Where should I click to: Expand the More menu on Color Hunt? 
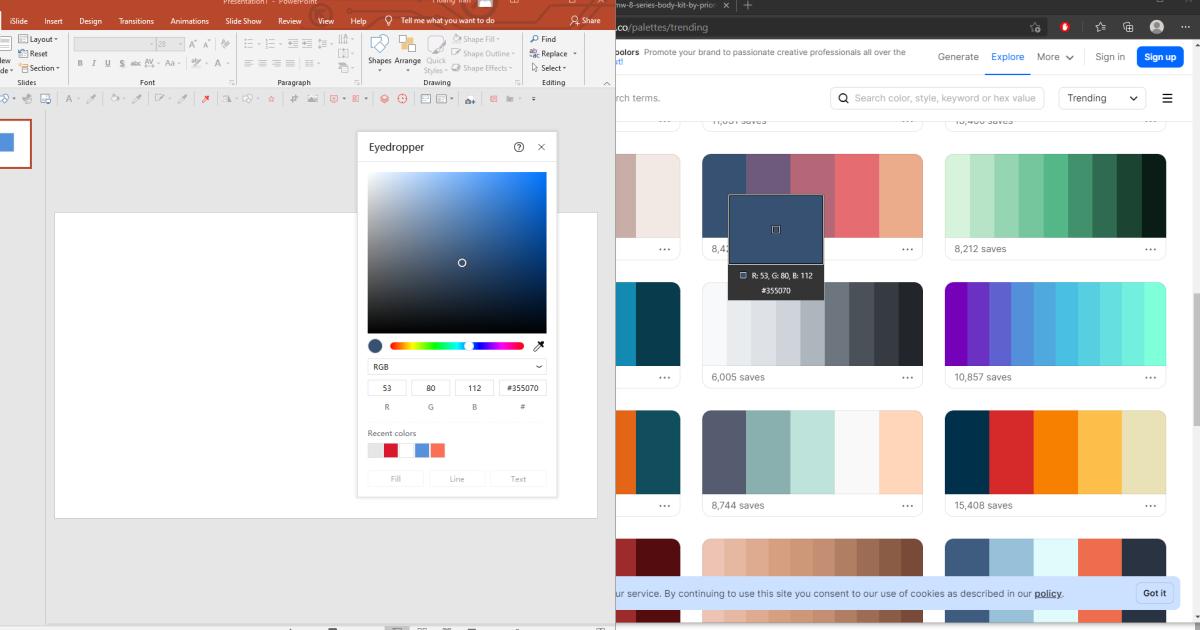[x=1054, y=57]
